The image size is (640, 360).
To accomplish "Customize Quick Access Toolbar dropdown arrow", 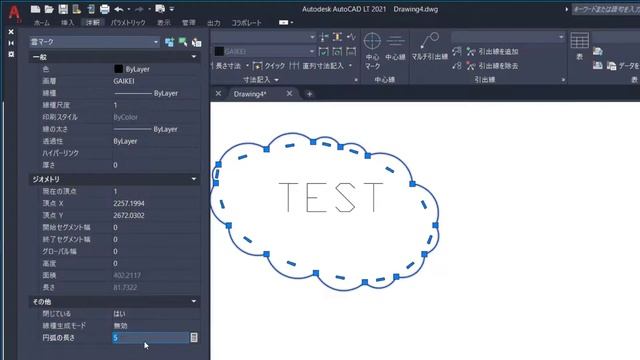I will pyautogui.click(x=172, y=9).
